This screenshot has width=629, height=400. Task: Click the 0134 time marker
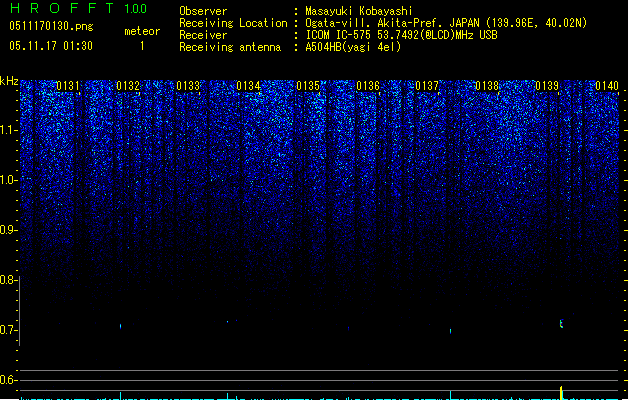coord(248,86)
